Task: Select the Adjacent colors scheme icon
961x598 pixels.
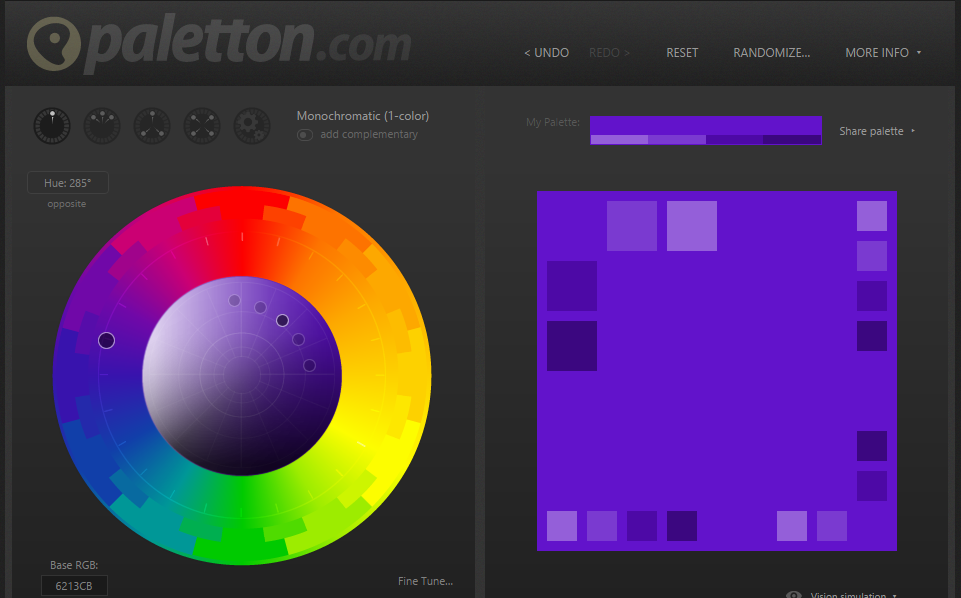Action: [x=102, y=125]
